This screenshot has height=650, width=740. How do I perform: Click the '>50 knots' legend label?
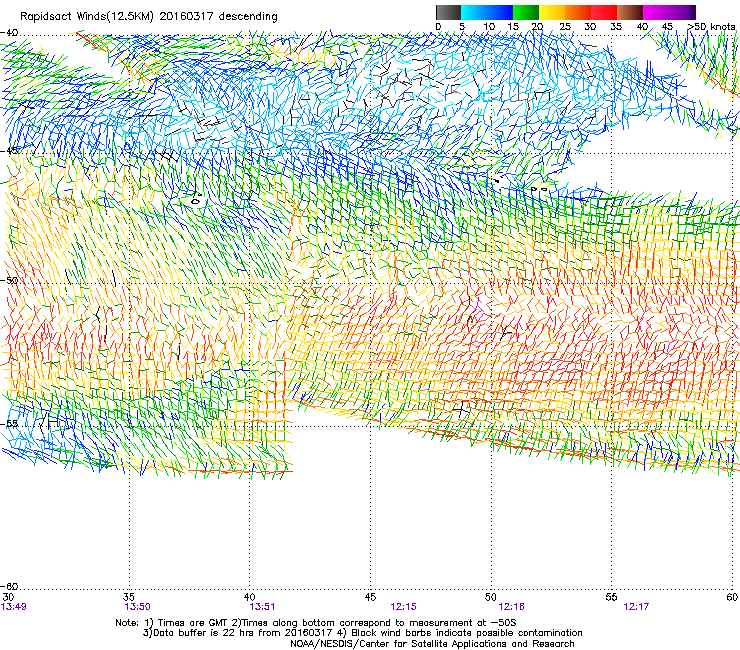pyautogui.click(x=711, y=27)
